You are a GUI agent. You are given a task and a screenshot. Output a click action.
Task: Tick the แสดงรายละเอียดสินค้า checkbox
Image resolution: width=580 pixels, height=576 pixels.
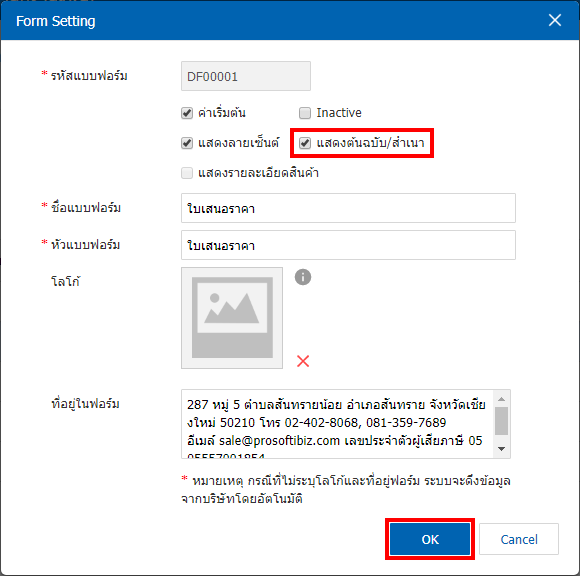pos(187,173)
